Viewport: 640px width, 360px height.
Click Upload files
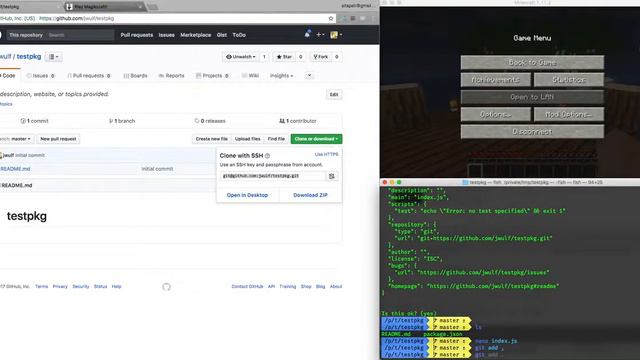tap(247, 139)
